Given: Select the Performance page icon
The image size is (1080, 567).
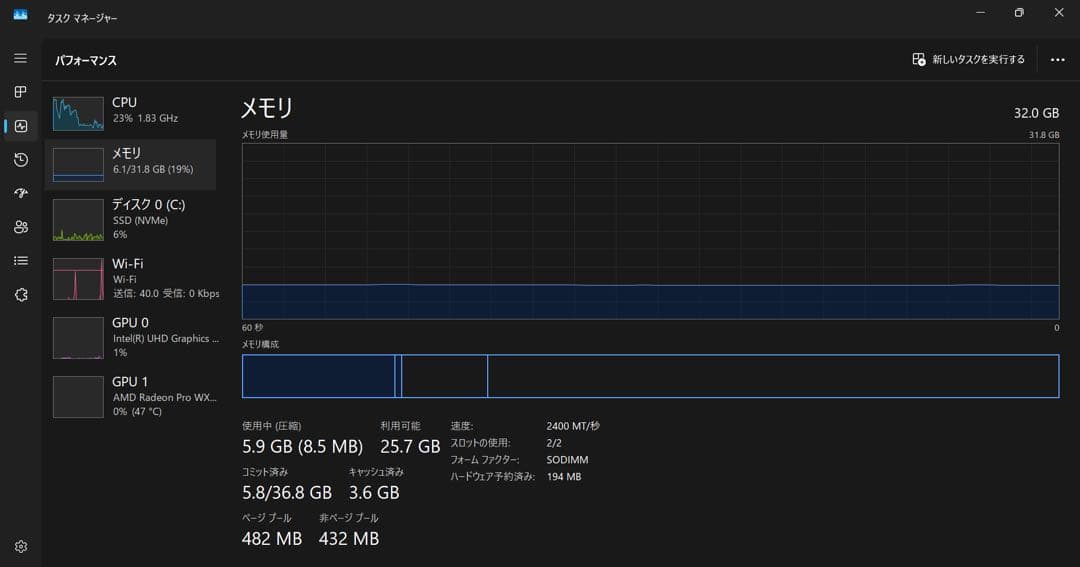Looking at the screenshot, I should [x=21, y=126].
